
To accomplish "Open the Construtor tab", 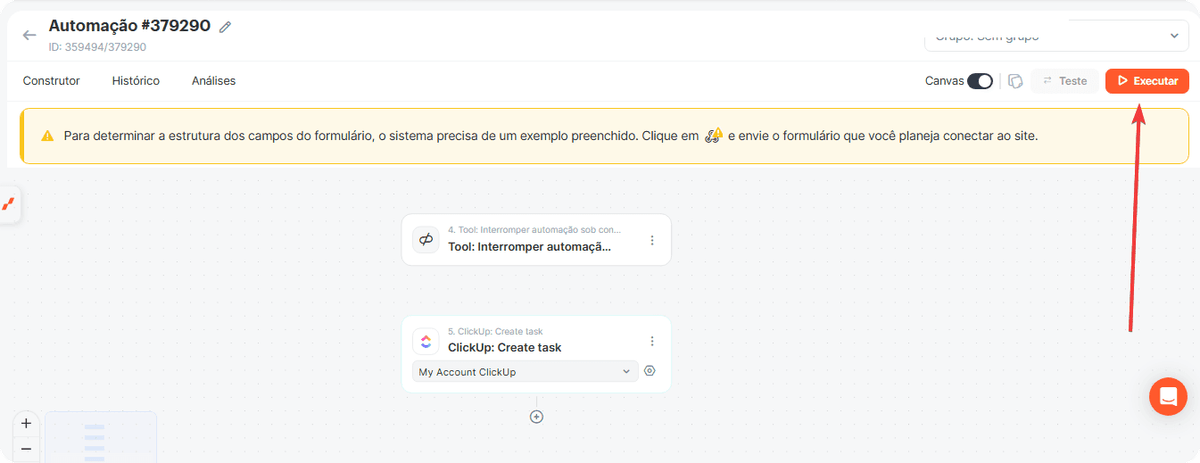I will tap(51, 81).
